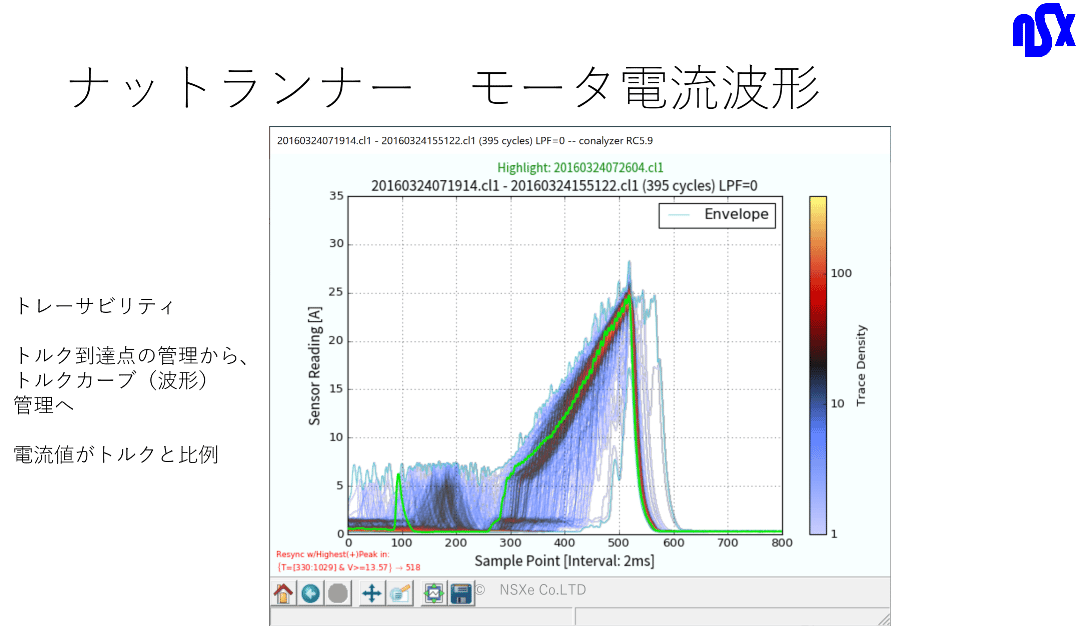Click red Resync w/Highest(+)Peak text

click(333, 554)
